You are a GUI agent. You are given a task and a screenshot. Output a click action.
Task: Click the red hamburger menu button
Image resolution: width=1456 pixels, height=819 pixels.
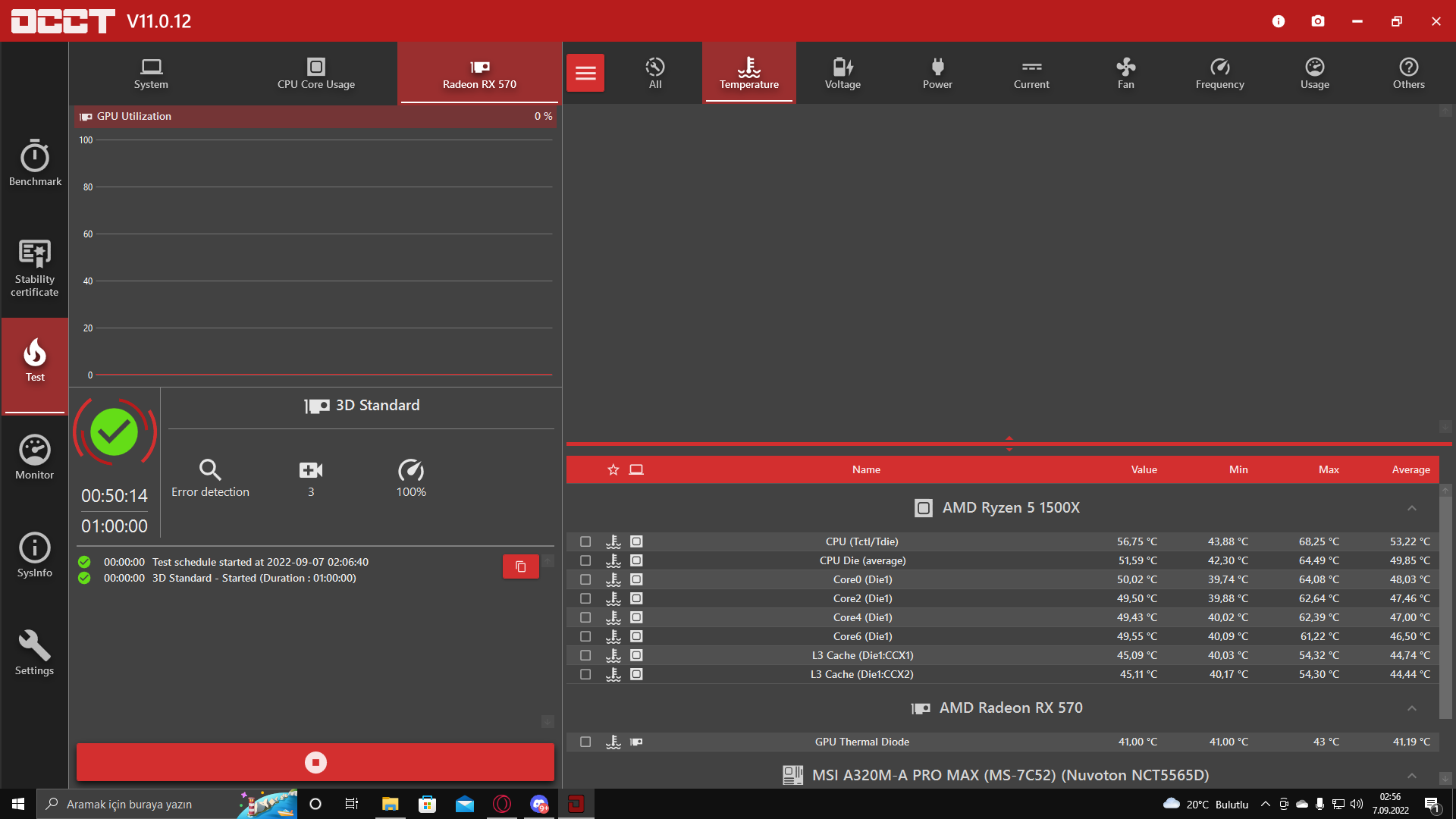[x=585, y=73]
